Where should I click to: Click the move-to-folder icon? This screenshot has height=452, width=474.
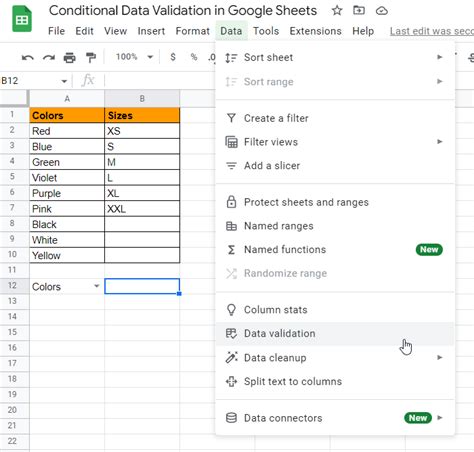(359, 11)
